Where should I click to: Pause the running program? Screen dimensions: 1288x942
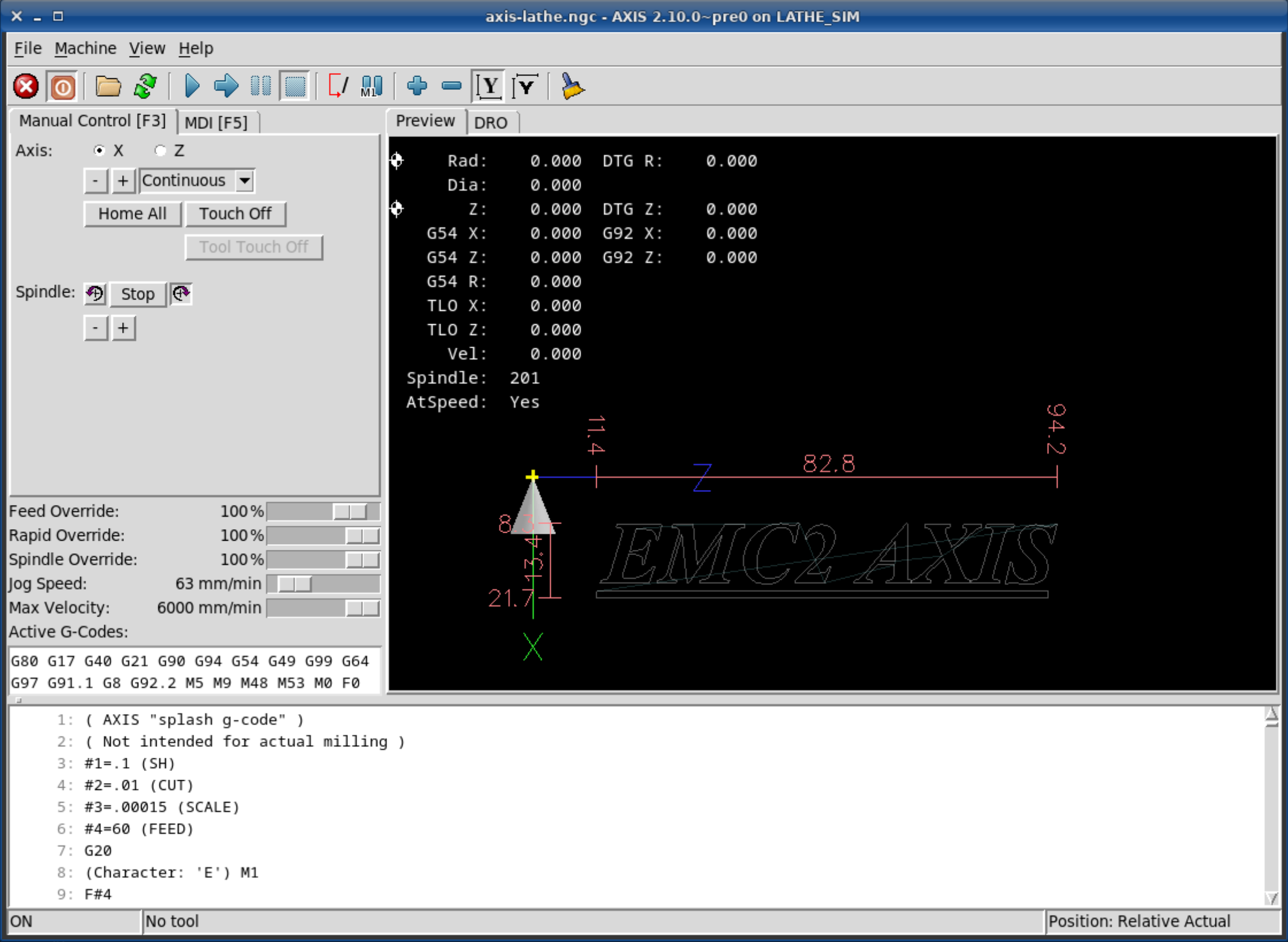[261, 86]
